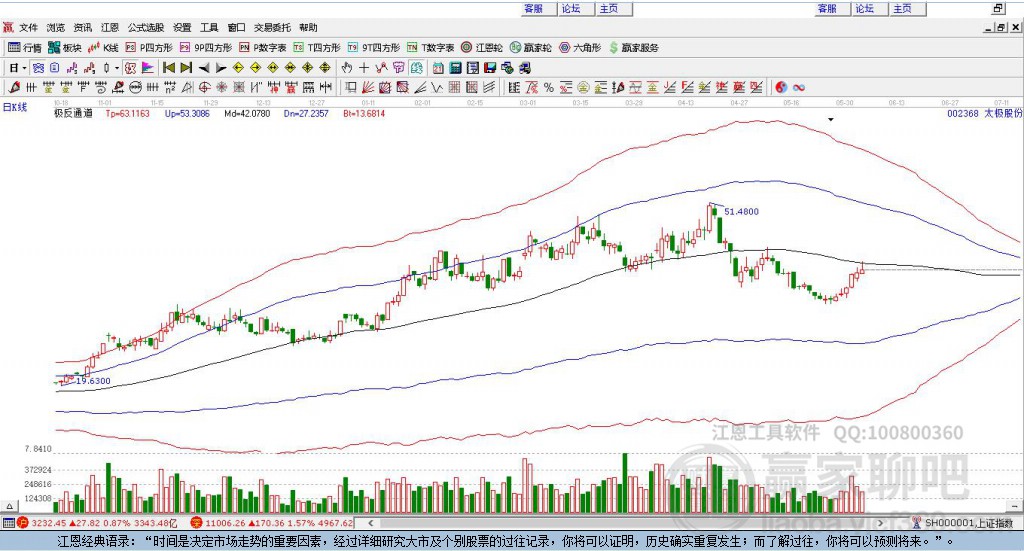Open 9P四方形 tool
The image size is (1024, 551).
(206, 48)
